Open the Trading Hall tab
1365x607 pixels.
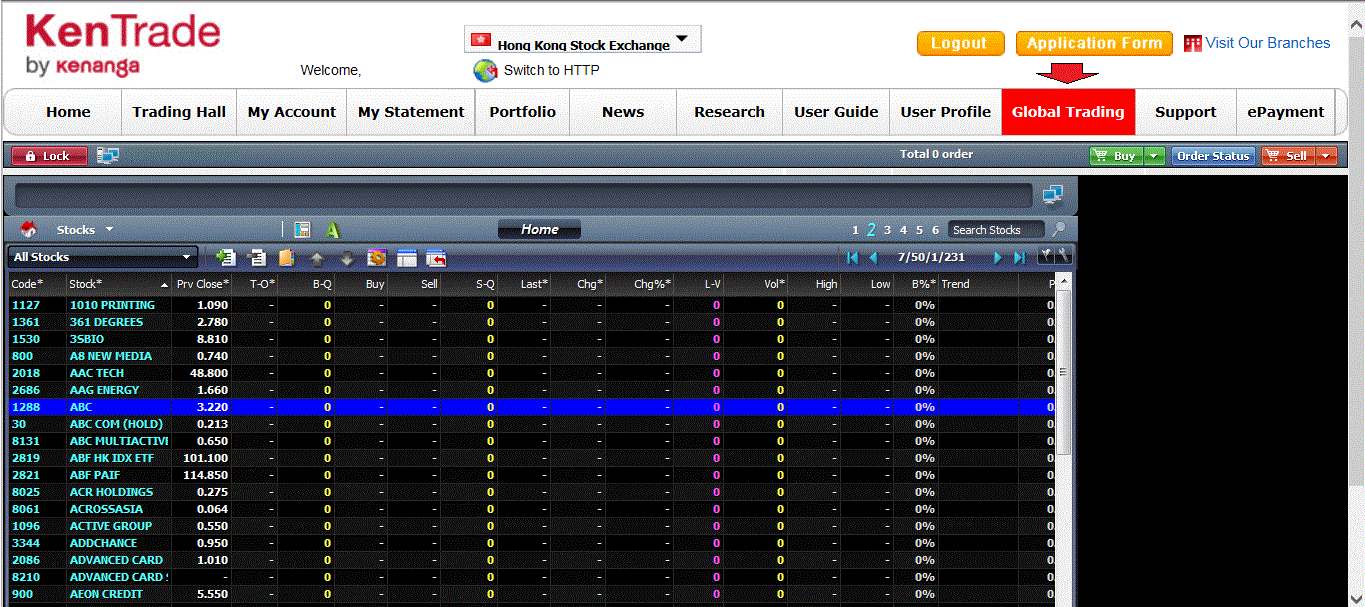tap(178, 112)
